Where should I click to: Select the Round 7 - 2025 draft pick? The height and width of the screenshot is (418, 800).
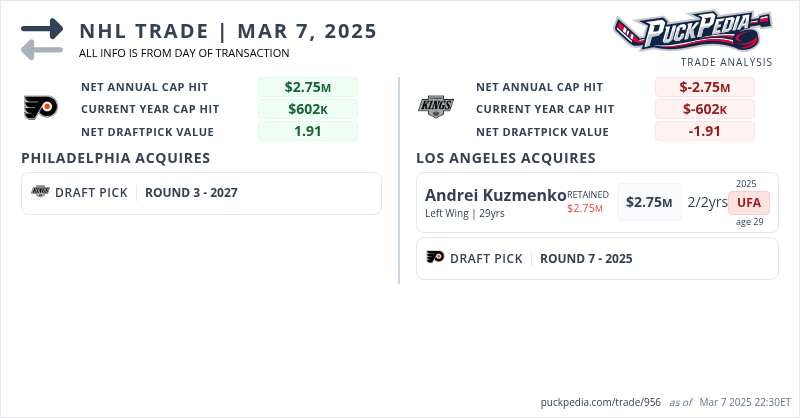[586, 259]
